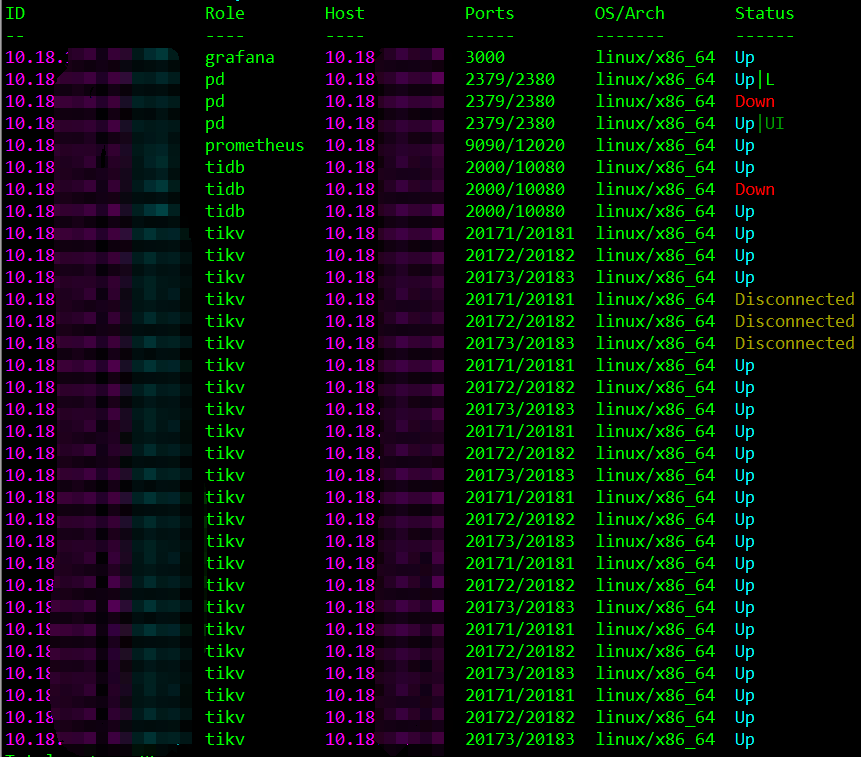This screenshot has width=861, height=757.
Task: Click the "Up|L" pd leader status
Action: 754,80
